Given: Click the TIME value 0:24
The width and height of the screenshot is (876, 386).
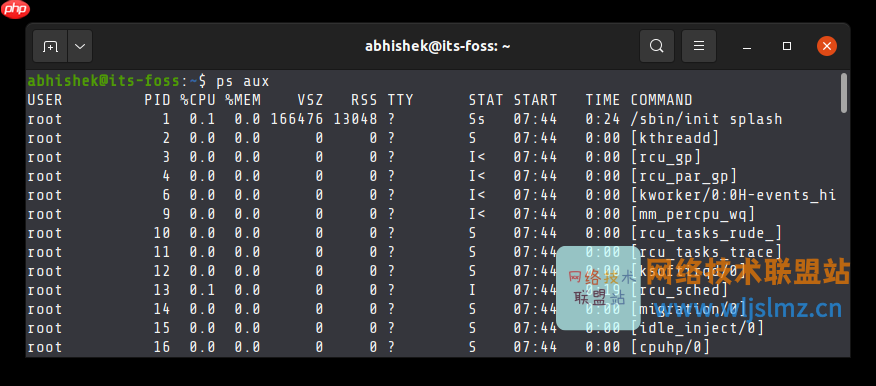Looking at the screenshot, I should [603, 119].
